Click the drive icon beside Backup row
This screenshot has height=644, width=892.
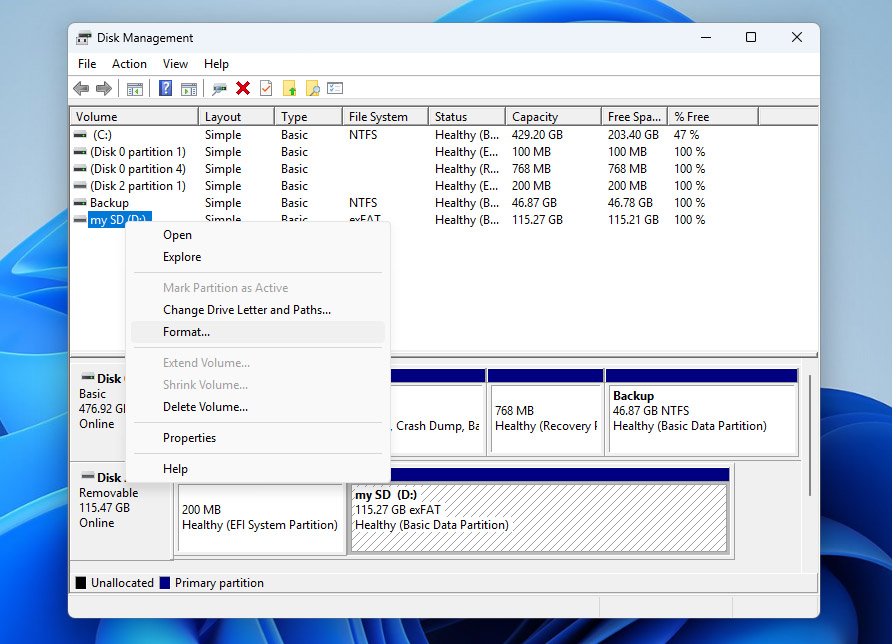pyautogui.click(x=80, y=203)
